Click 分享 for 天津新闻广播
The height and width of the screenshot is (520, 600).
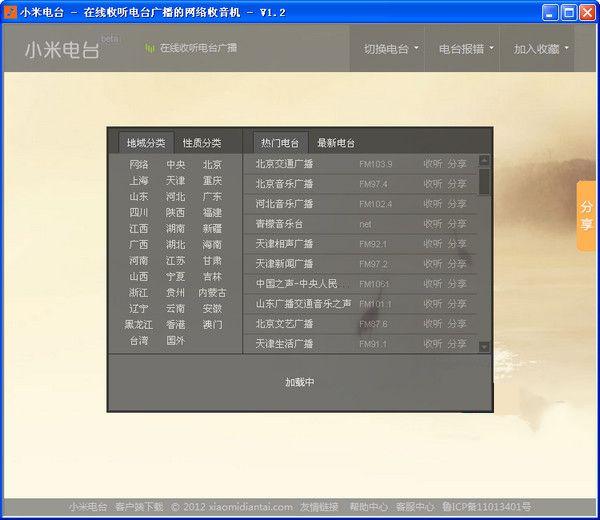pyautogui.click(x=457, y=264)
